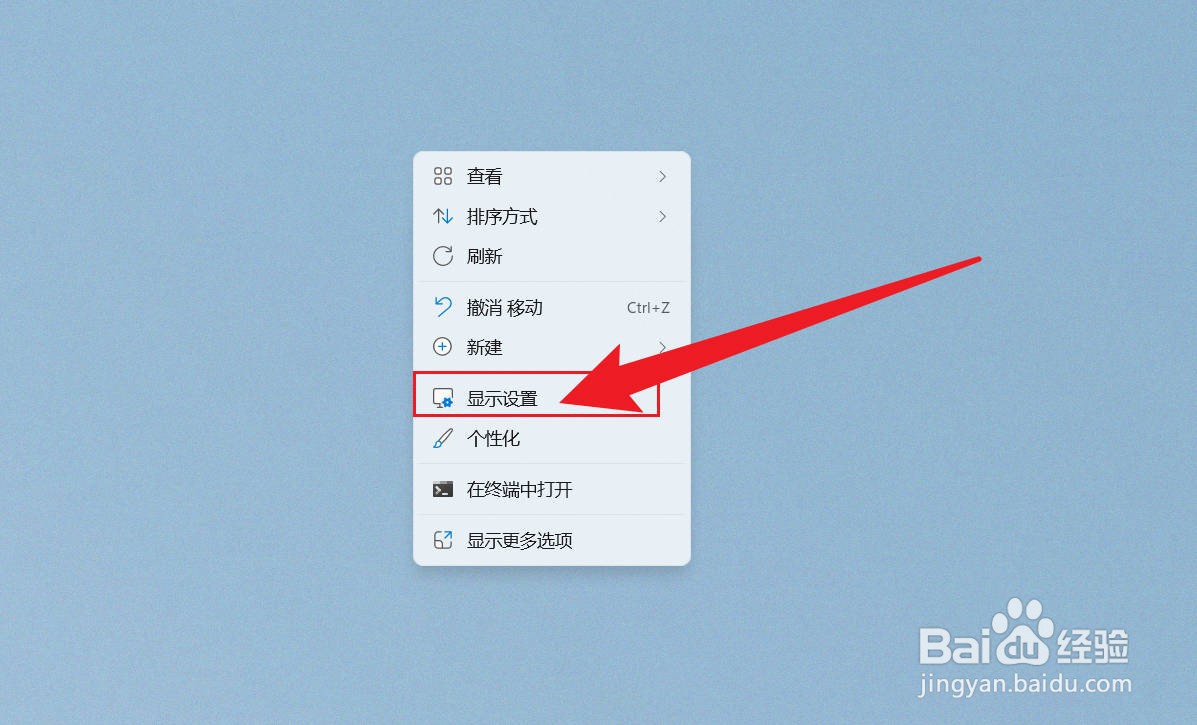Click the blue undo arrow icon
Viewport: 1197px width, 725px height.
coord(443,307)
